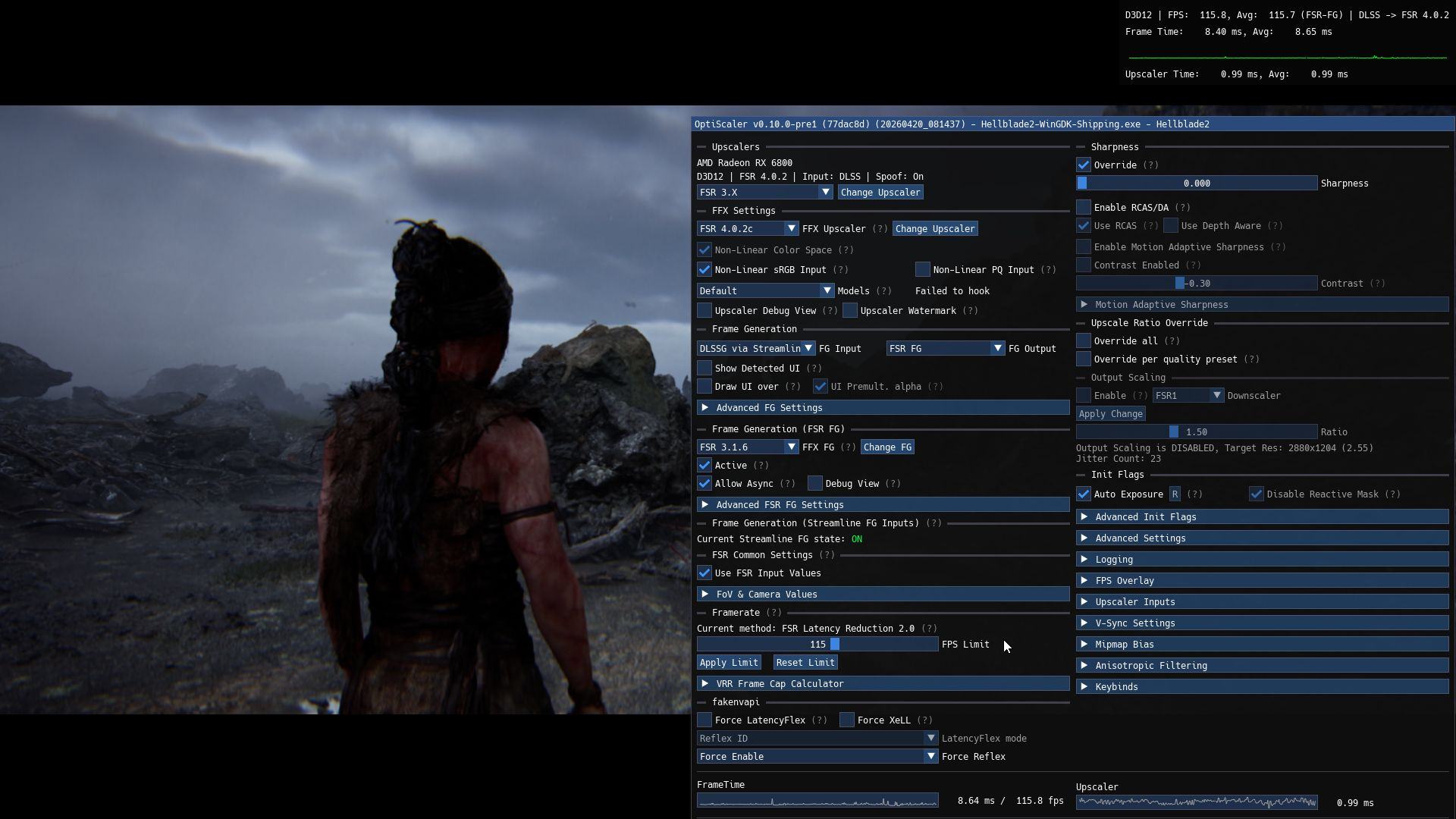Open LatencyFlex mode dropdown showing Reflex ID

pyautogui.click(x=817, y=739)
